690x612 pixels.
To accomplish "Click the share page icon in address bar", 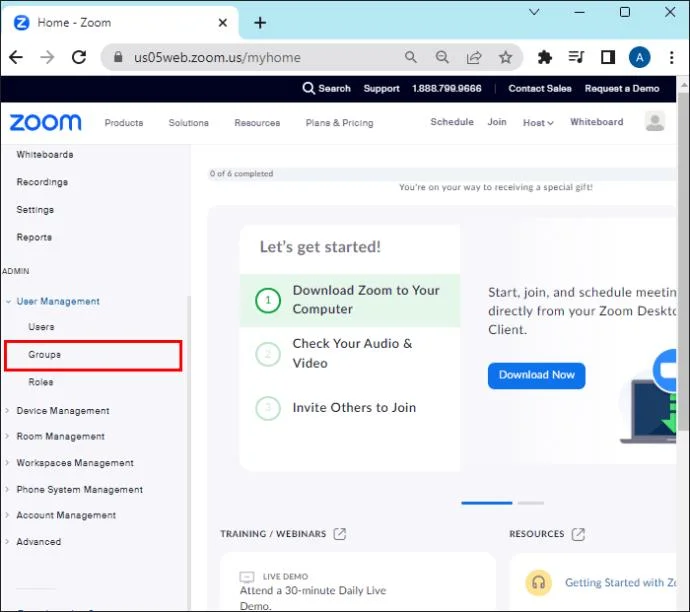I will tap(473, 57).
